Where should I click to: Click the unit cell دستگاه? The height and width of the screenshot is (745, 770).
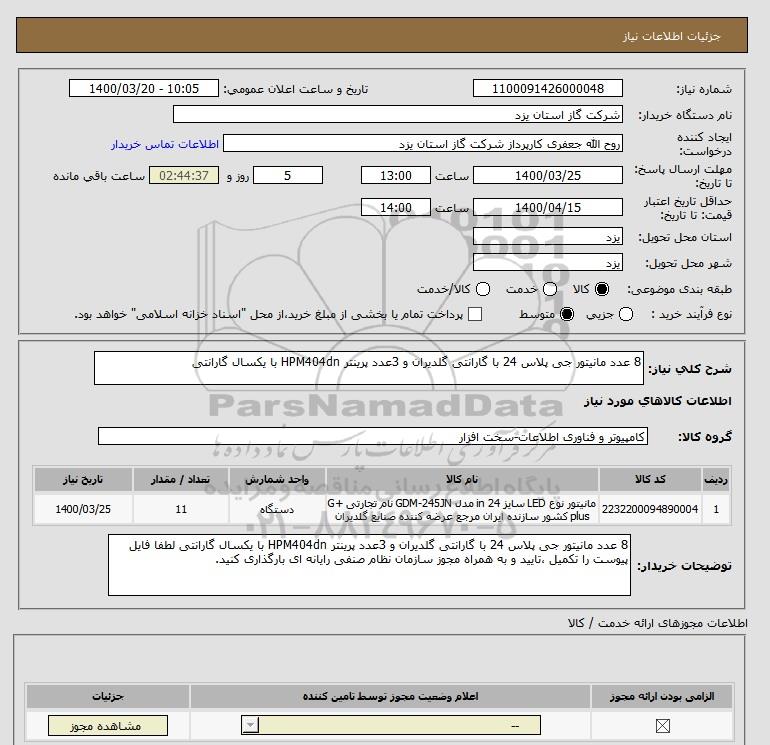click(277, 509)
